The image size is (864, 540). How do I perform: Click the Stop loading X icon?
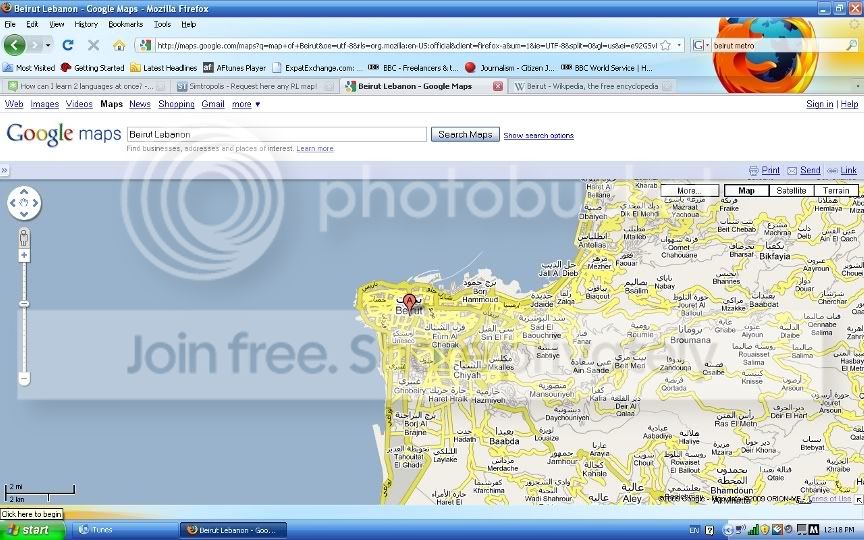pos(94,45)
